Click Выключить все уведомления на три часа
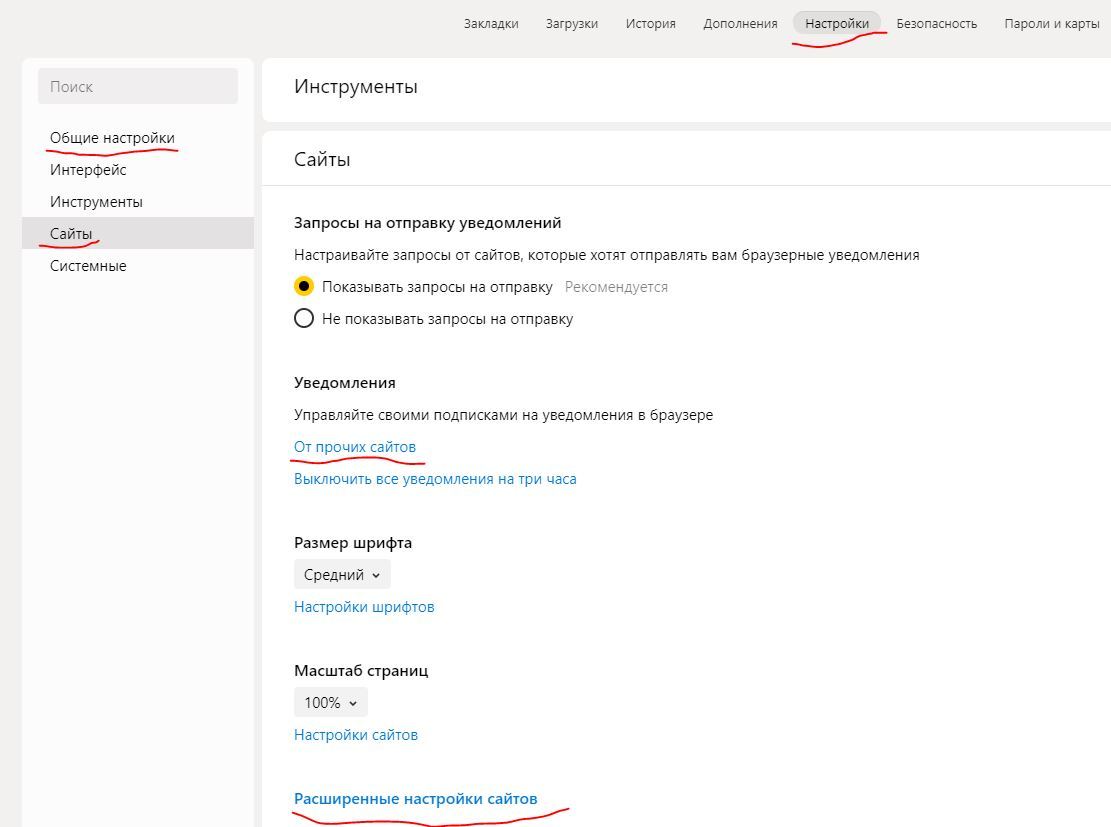This screenshot has width=1111, height=827. pos(435,479)
